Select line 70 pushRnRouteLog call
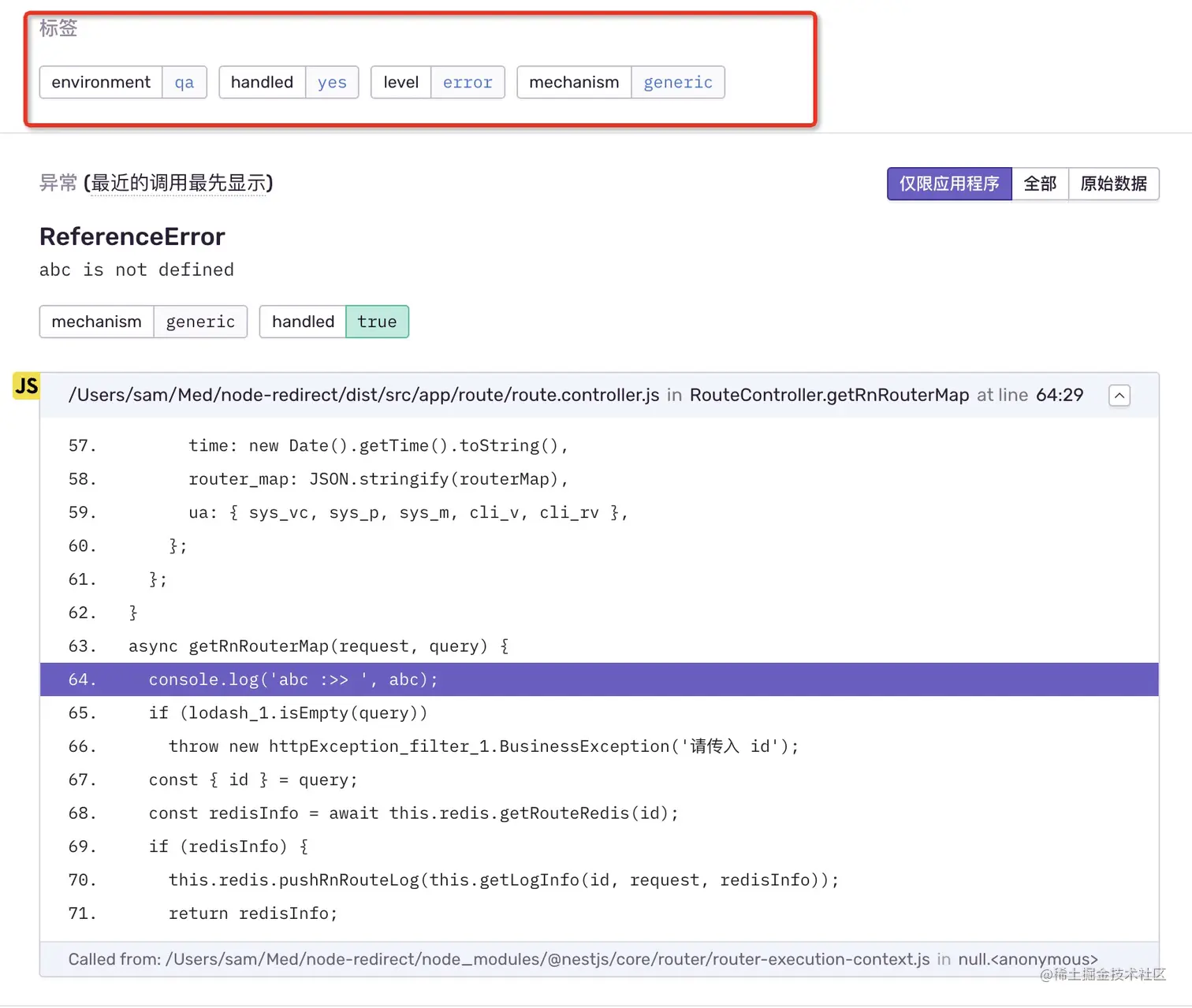The height and width of the screenshot is (1008, 1192). [x=599, y=880]
